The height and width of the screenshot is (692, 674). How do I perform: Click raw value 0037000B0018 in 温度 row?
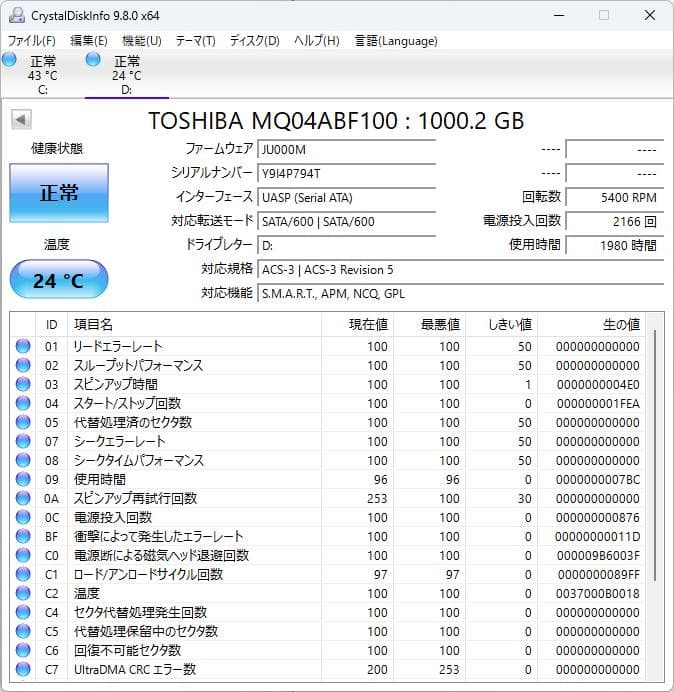(x=598, y=593)
